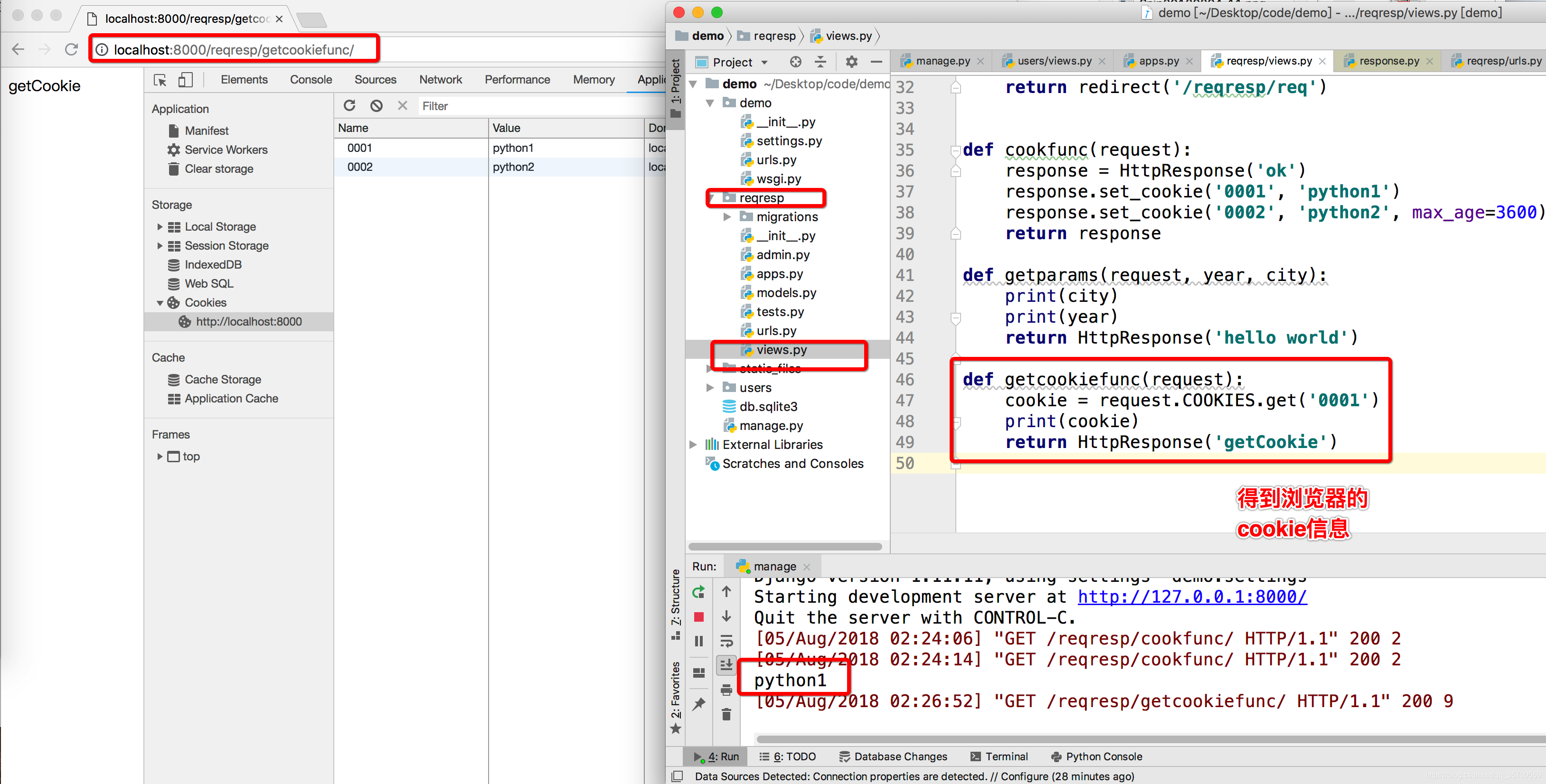This screenshot has width=1546, height=784.
Task: Pin the Run tab with pin icon
Action: point(698,704)
